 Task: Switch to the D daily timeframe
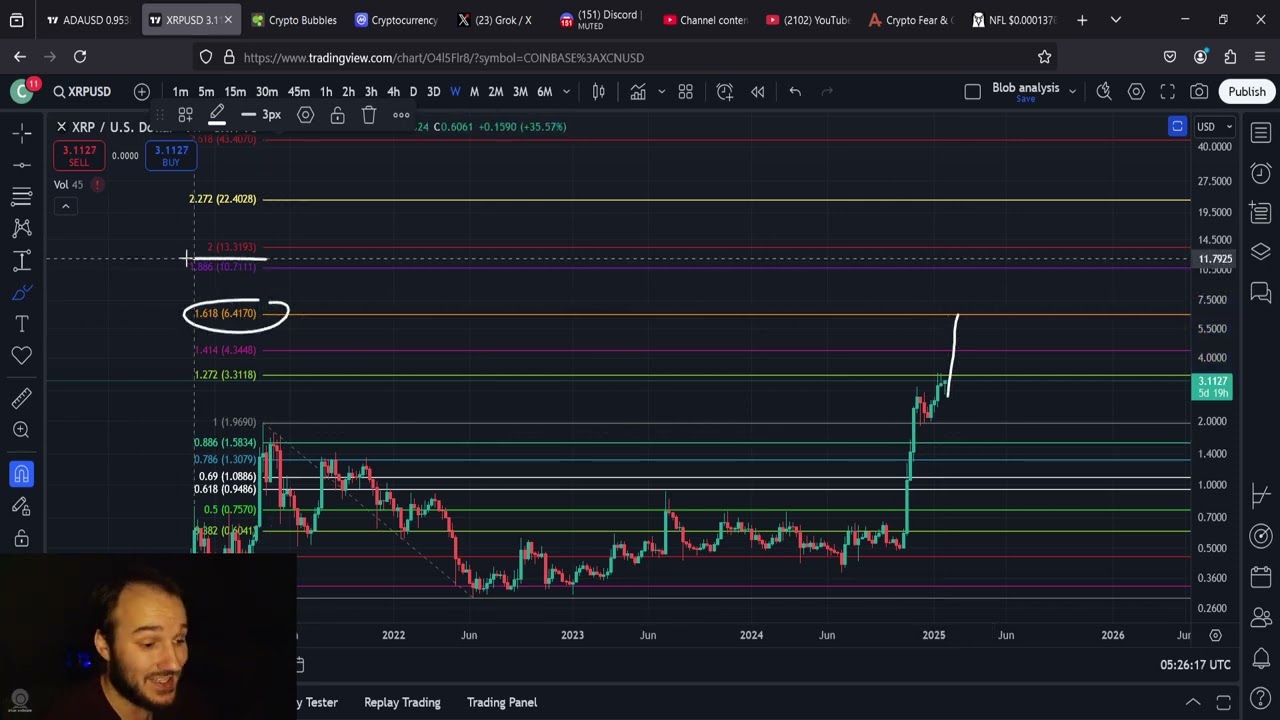tap(413, 92)
